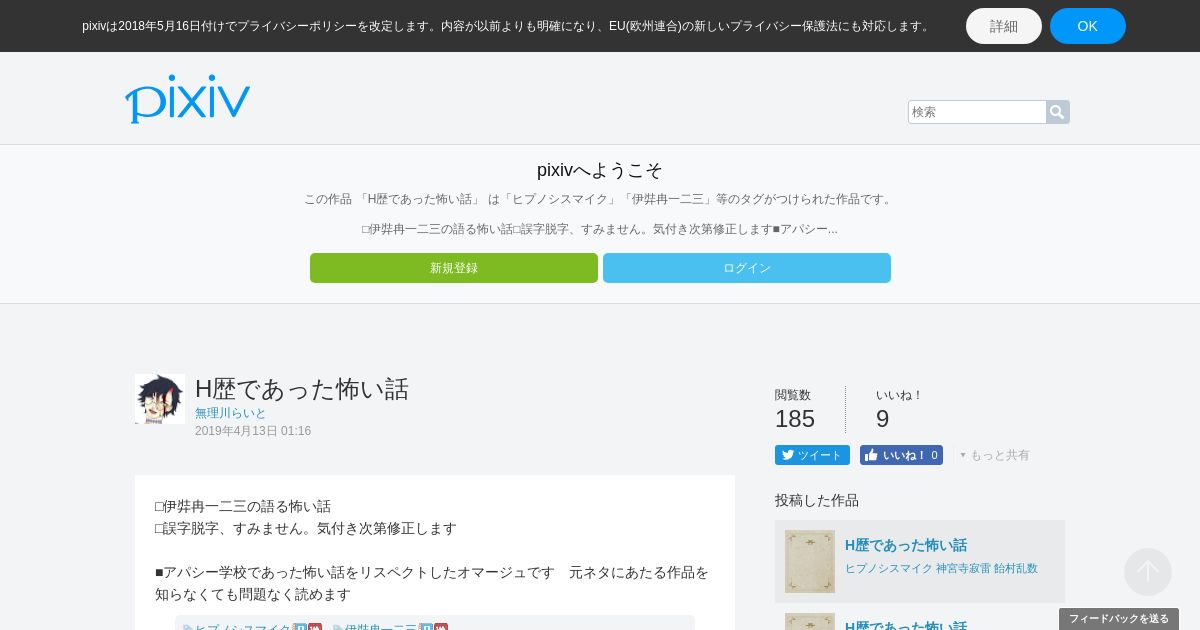Open the first H歴であった怖い話 work thumbnail
The width and height of the screenshot is (1200, 630).
(810, 561)
